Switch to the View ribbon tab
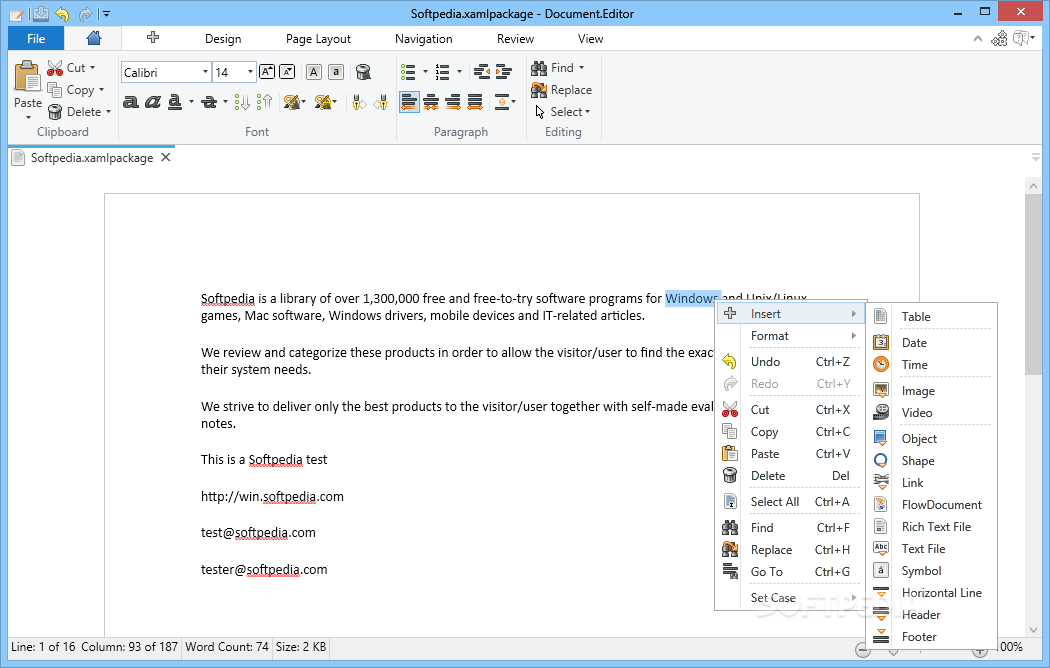The height and width of the screenshot is (668, 1050). pos(591,39)
